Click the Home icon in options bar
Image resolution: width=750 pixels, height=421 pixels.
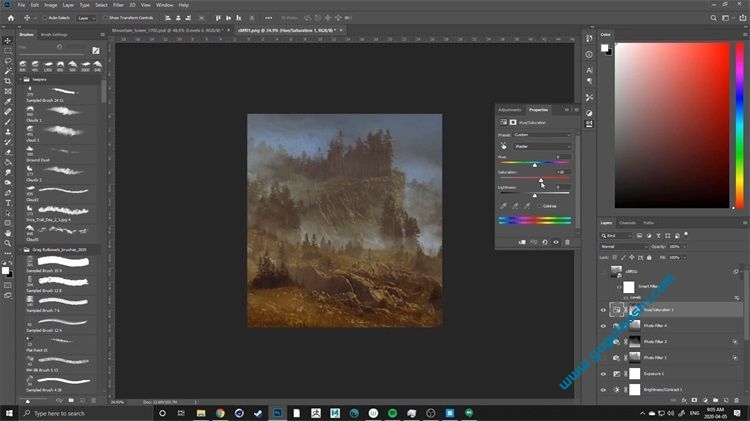[11, 18]
